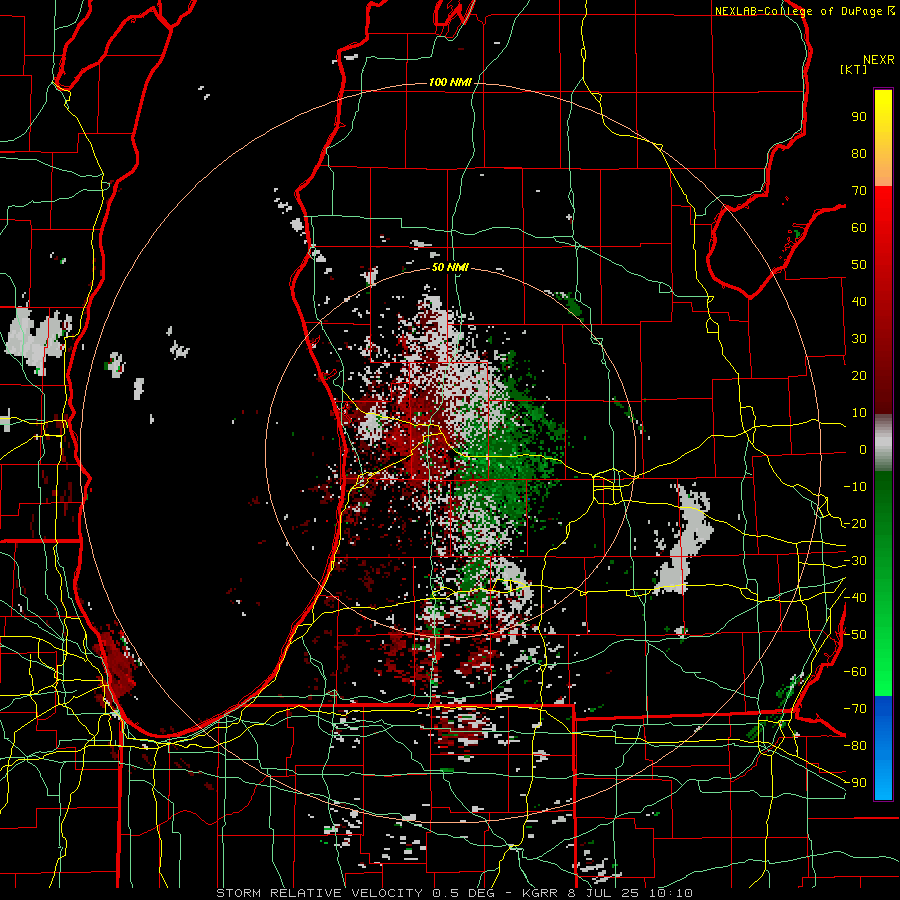Image resolution: width=900 pixels, height=900 pixels.
Task: Click the [KT] units label
Action: [854, 69]
